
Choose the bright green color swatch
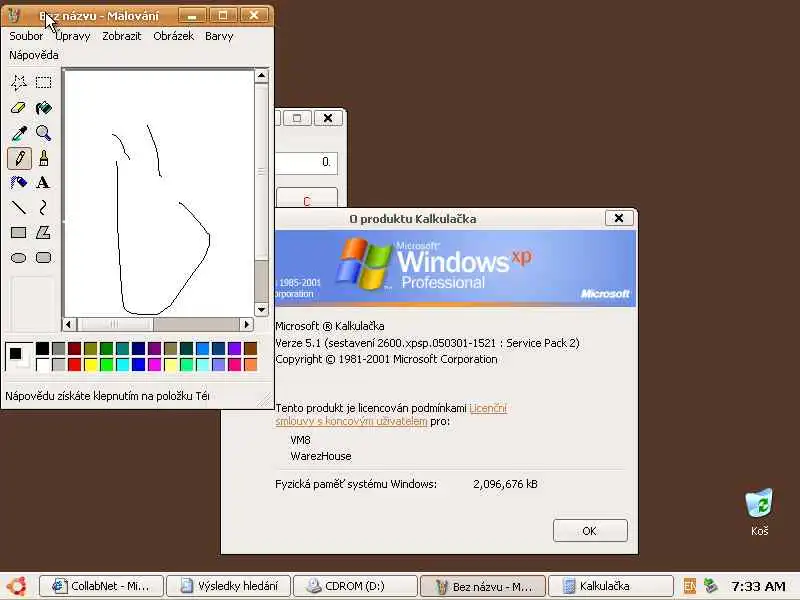click(x=106, y=365)
